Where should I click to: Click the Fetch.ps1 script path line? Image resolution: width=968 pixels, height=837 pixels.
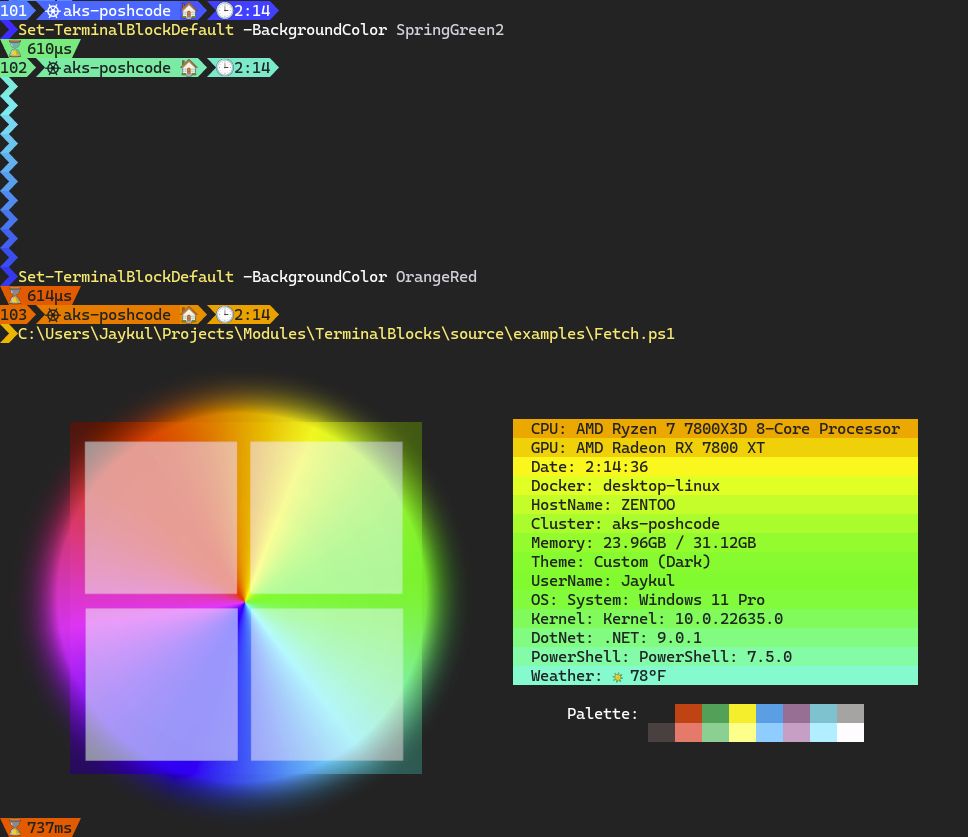pyautogui.click(x=346, y=334)
